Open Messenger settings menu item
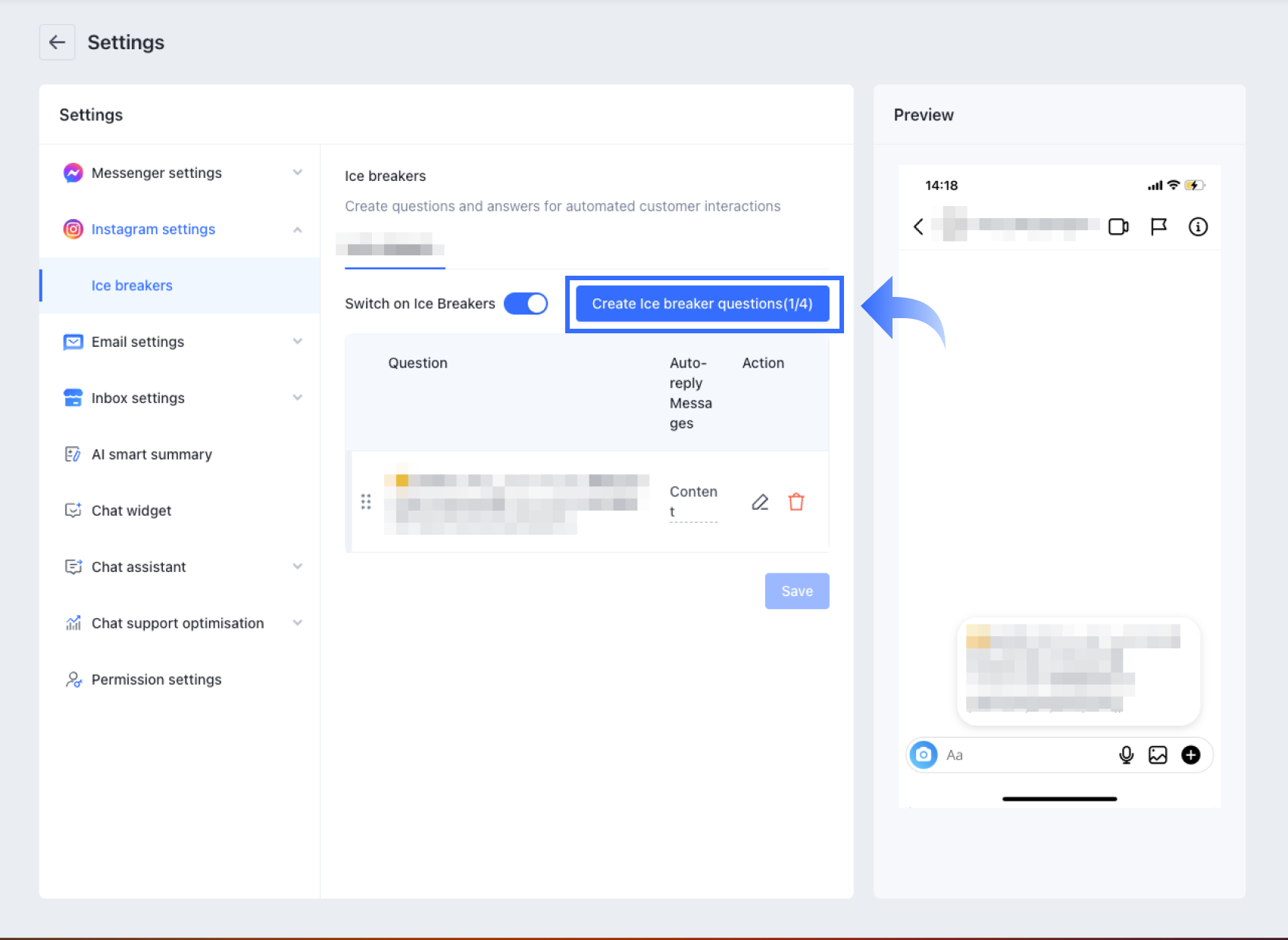The width and height of the screenshot is (1288, 940). coord(180,173)
